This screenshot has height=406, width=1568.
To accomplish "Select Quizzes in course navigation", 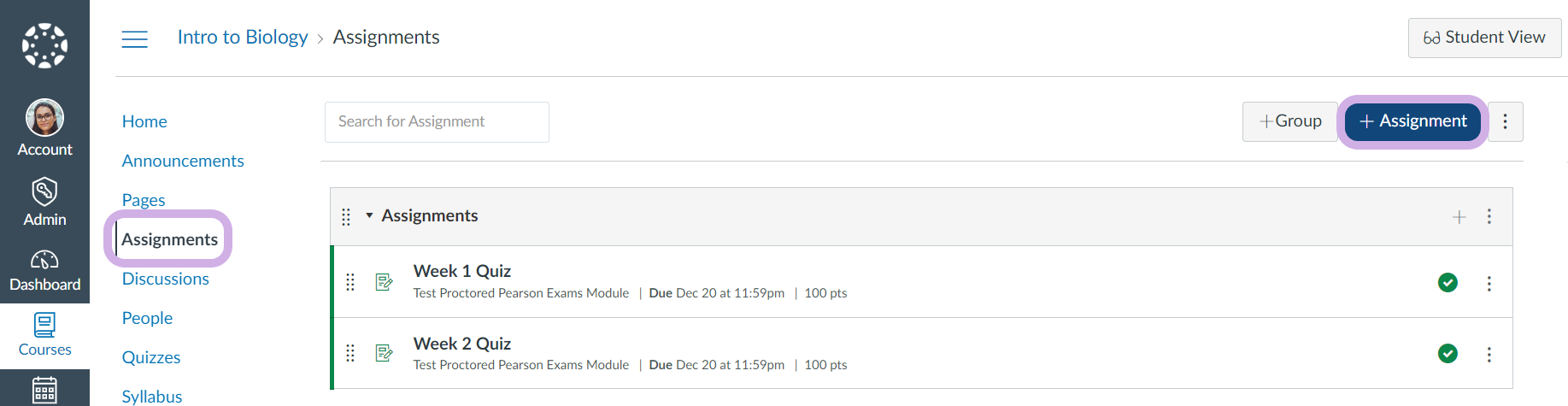I will click(x=151, y=357).
